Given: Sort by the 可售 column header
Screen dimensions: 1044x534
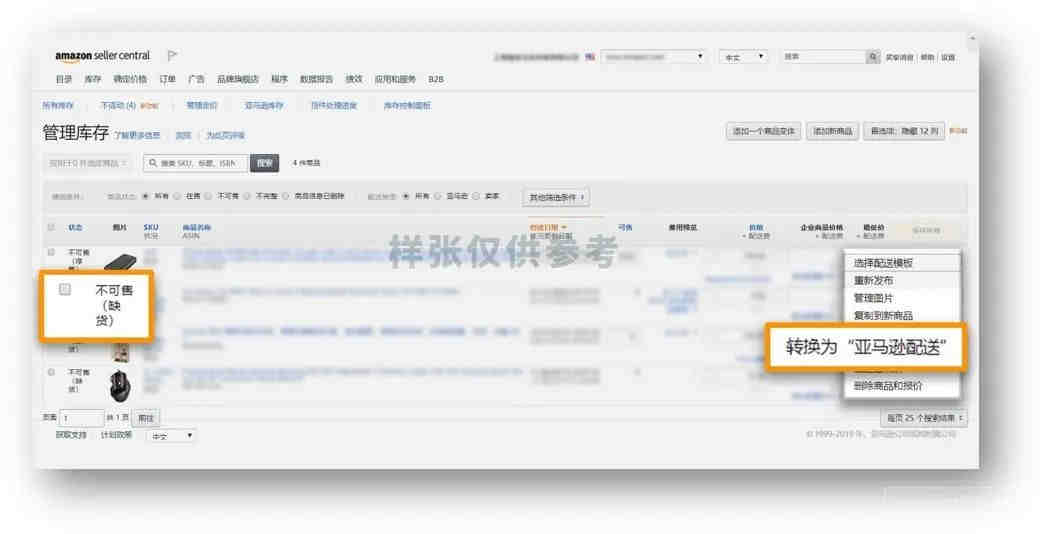Looking at the screenshot, I should click(625, 228).
